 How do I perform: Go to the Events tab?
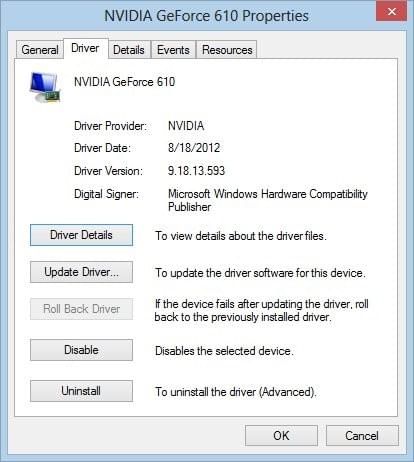pyautogui.click(x=173, y=50)
